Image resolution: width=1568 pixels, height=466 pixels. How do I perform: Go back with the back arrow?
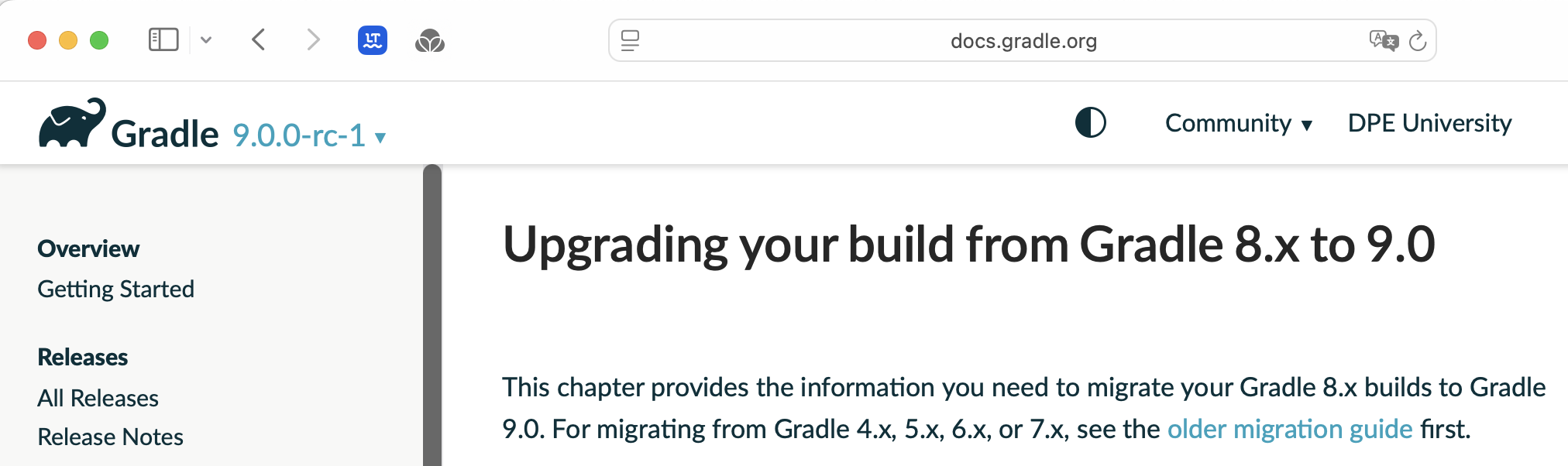pos(259,39)
